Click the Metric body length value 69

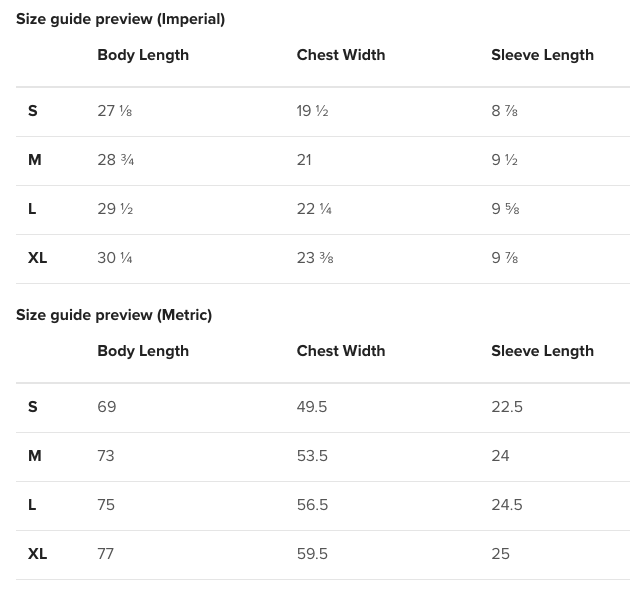pyautogui.click(x=107, y=407)
